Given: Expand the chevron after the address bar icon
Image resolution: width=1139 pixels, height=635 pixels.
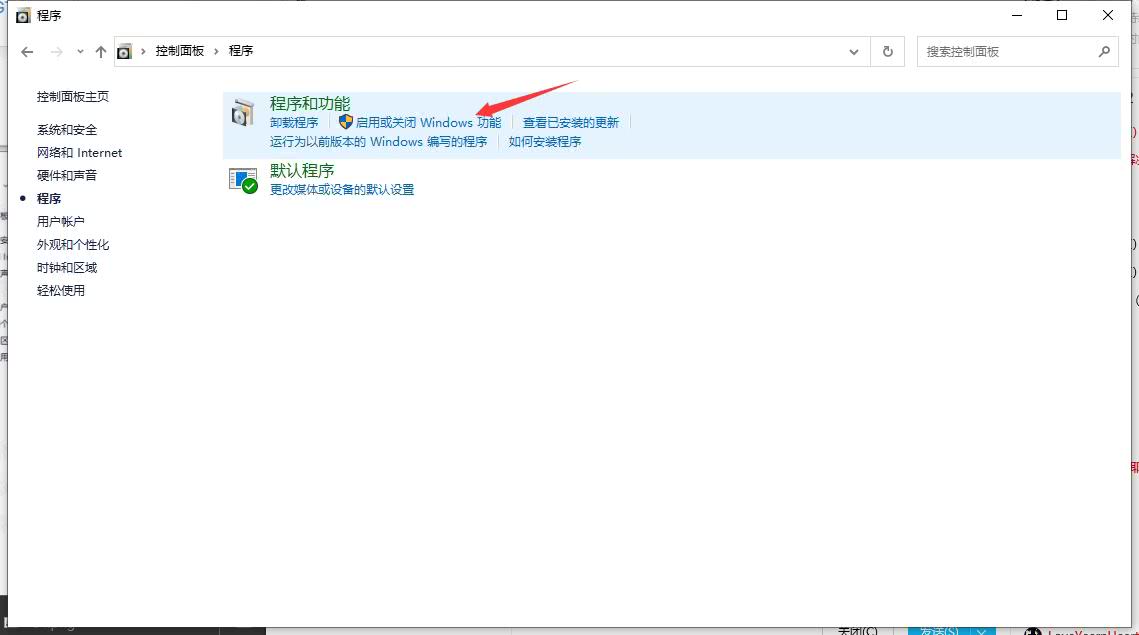Looking at the screenshot, I should (x=143, y=52).
